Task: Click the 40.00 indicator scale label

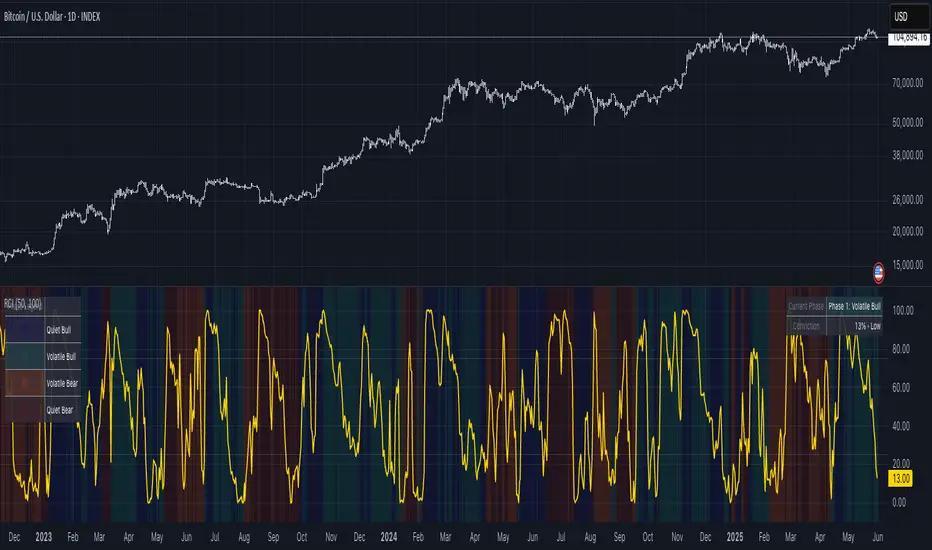Action: click(x=901, y=426)
